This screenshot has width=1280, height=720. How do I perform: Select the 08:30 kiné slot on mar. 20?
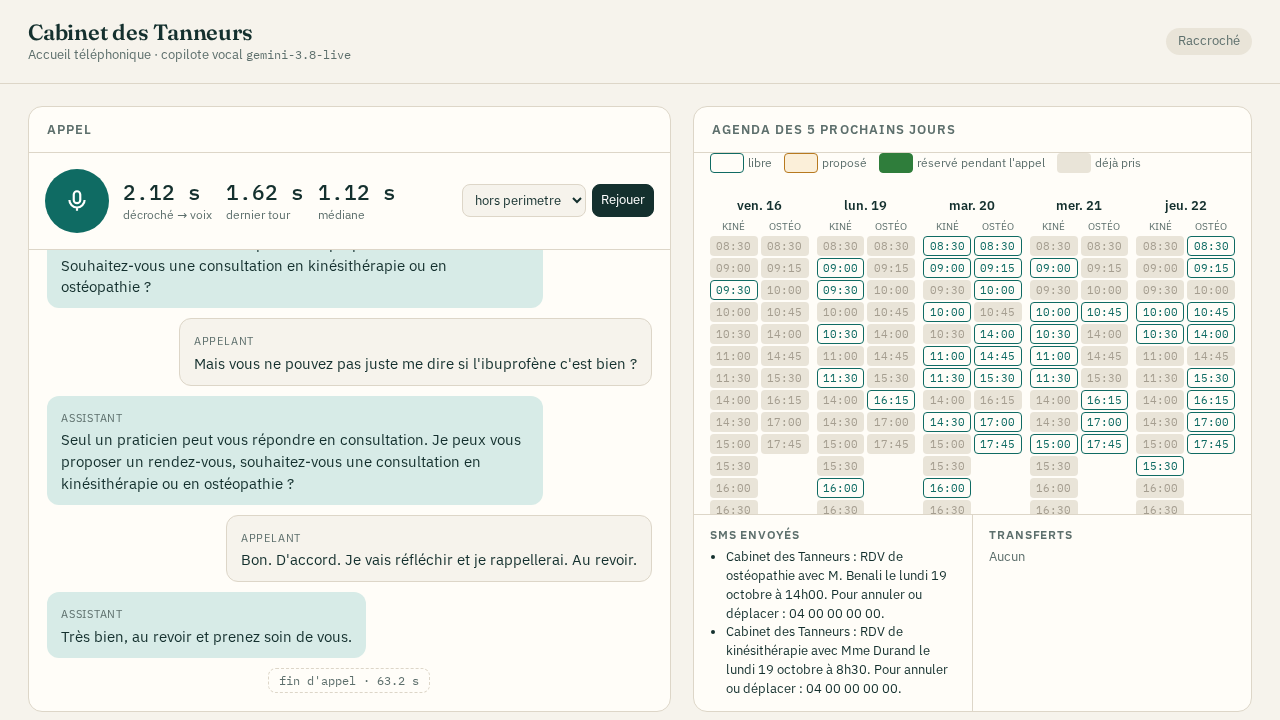947,246
